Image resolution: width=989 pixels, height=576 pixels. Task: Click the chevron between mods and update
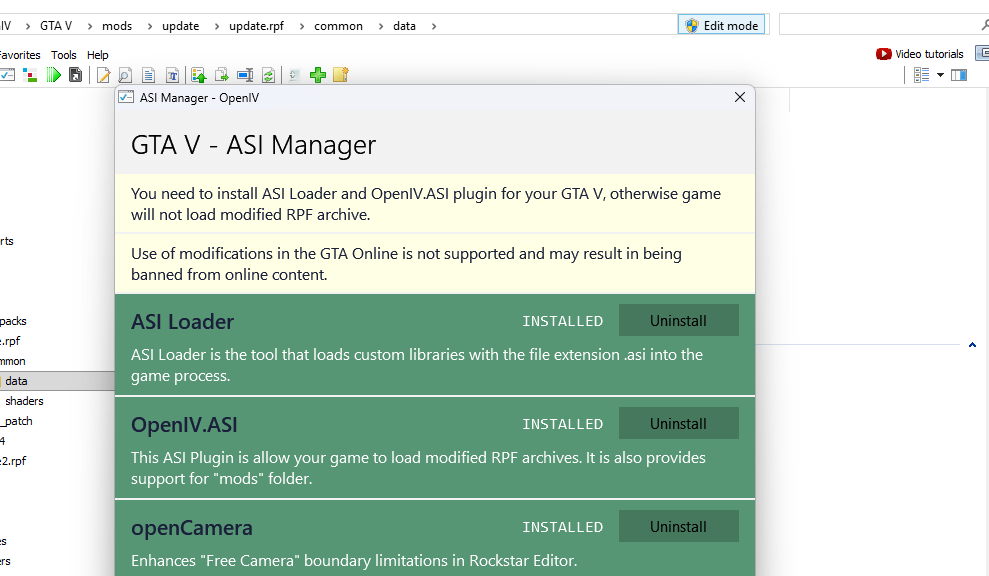coord(149,26)
